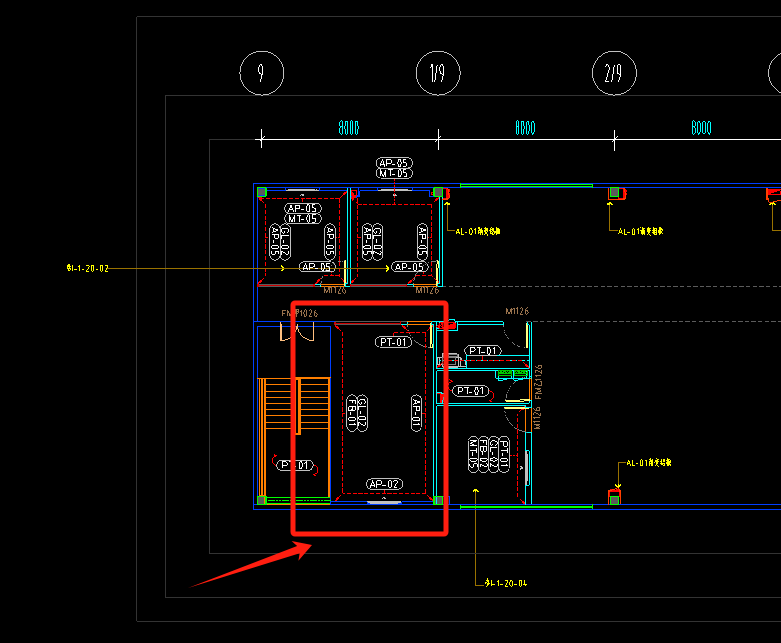Viewport: 781px width, 643px height.
Task: Select the AP-05/MT-05 stacked tag above the top wall
Action: 393,167
